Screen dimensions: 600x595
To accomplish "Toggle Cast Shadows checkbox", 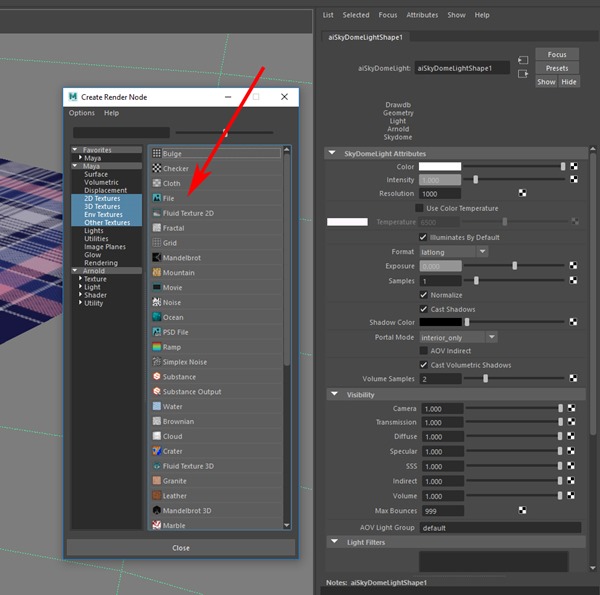I will 423,309.
